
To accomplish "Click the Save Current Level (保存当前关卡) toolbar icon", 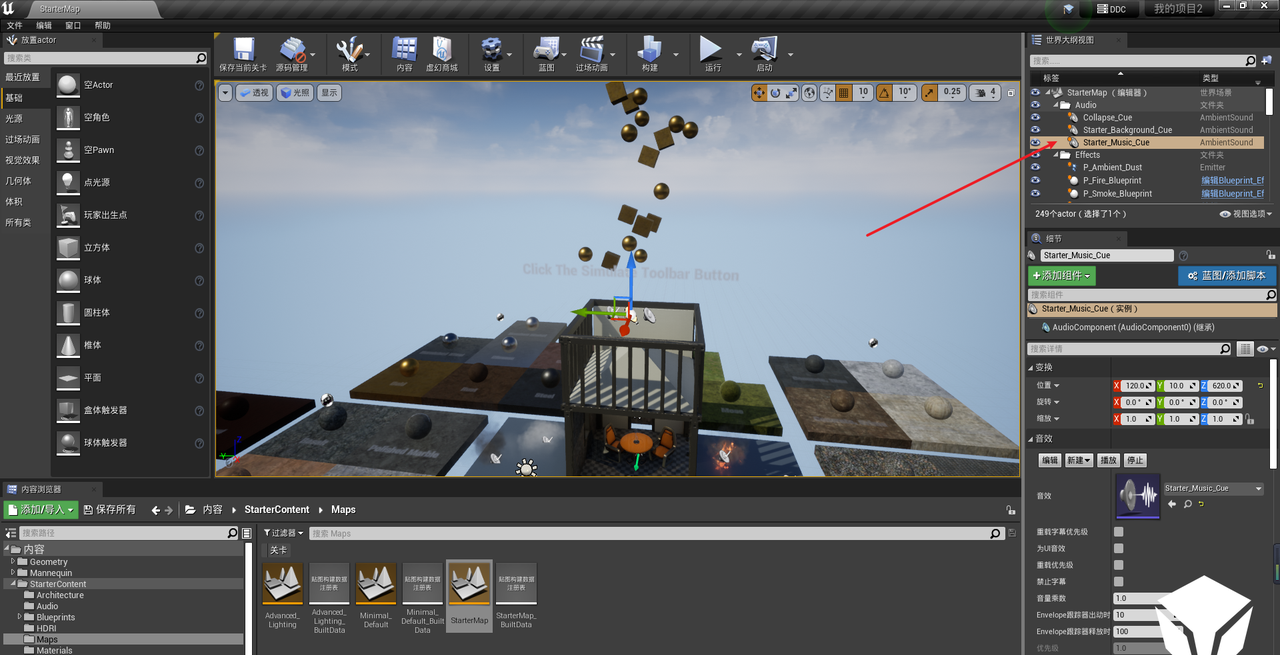I will (243, 52).
